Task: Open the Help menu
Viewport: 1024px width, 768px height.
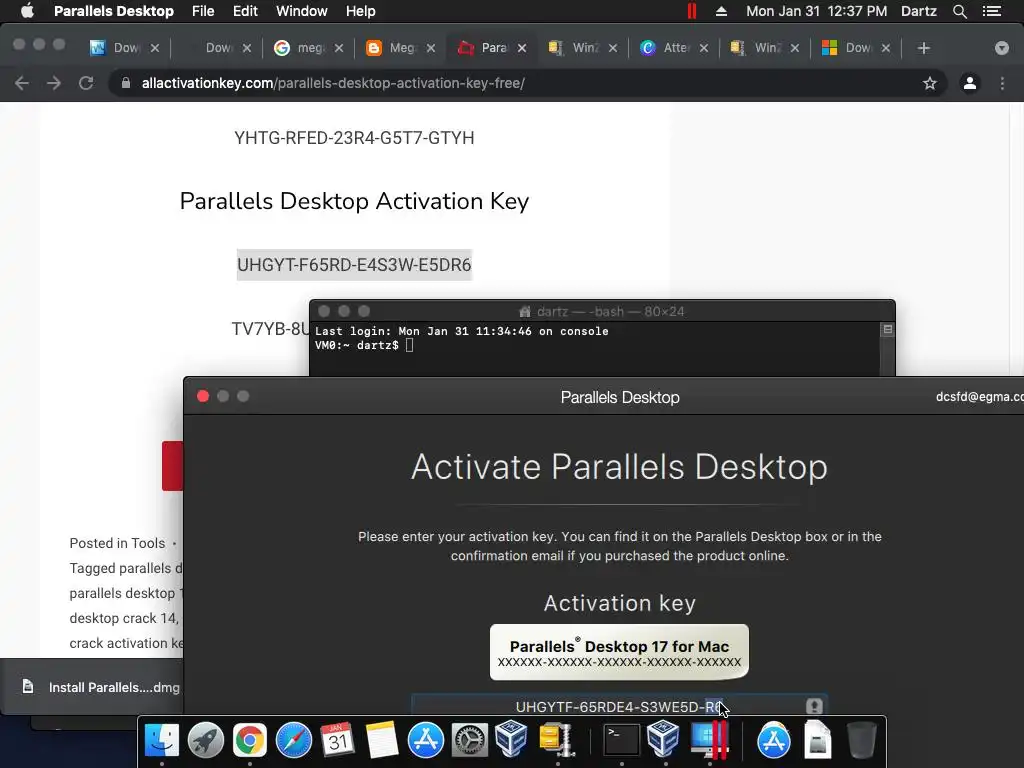Action: [360, 11]
